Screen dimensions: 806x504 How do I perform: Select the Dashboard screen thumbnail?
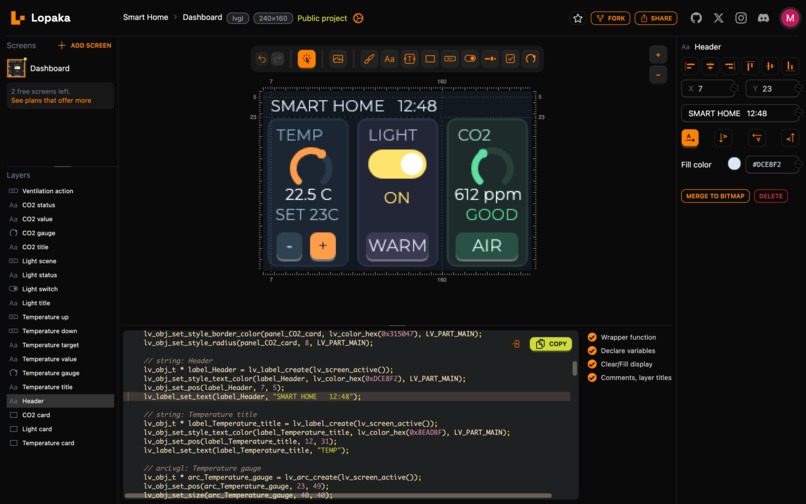pyautogui.click(x=16, y=68)
